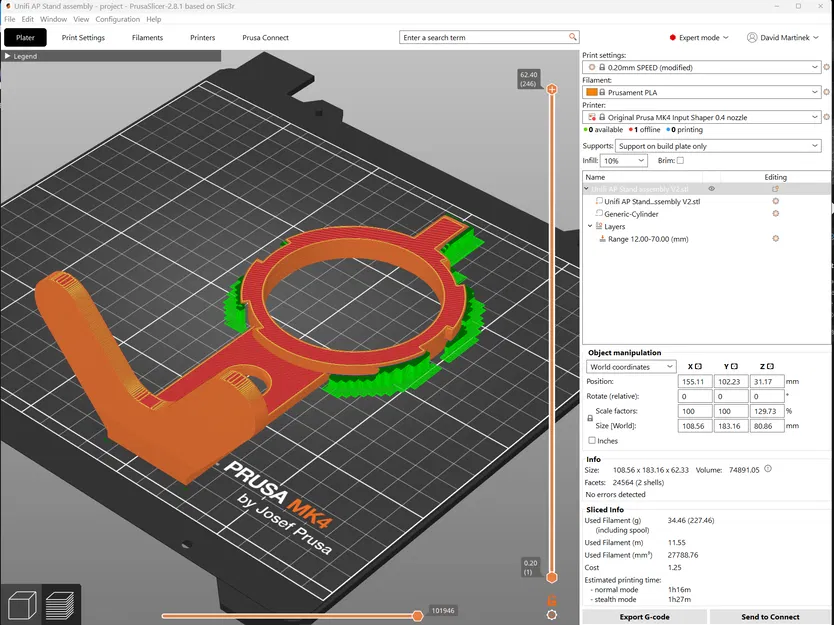Switch to 3D editor view cube icon
834x625 pixels.
point(22,605)
